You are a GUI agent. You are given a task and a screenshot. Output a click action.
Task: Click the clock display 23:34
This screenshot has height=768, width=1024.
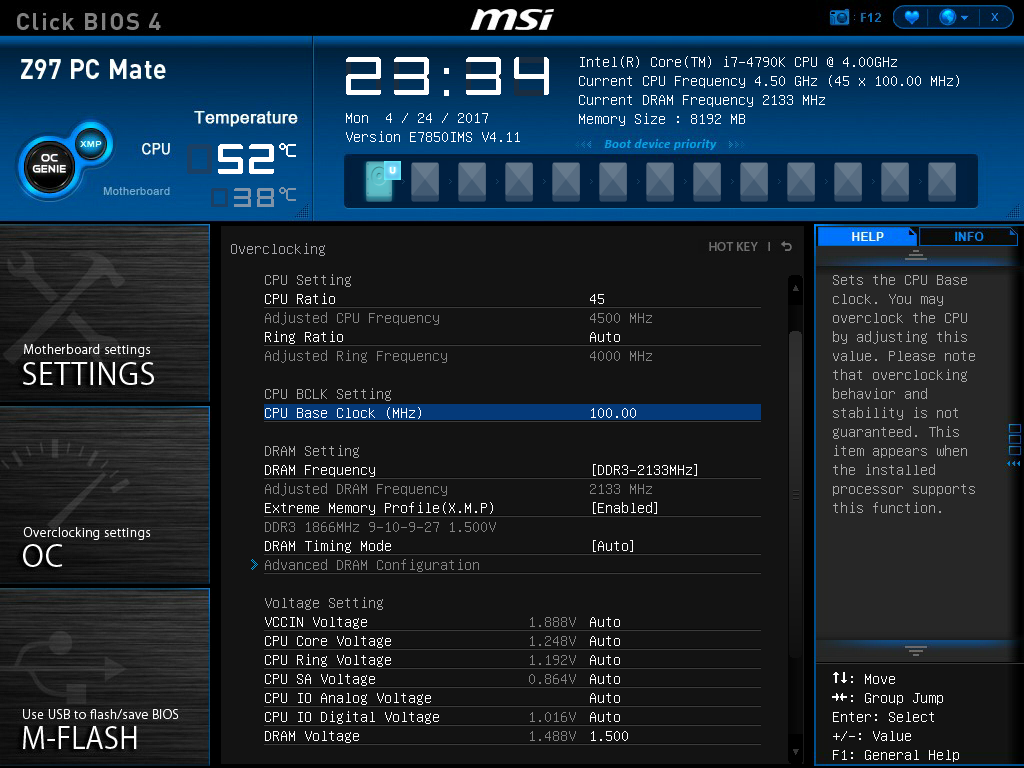448,76
